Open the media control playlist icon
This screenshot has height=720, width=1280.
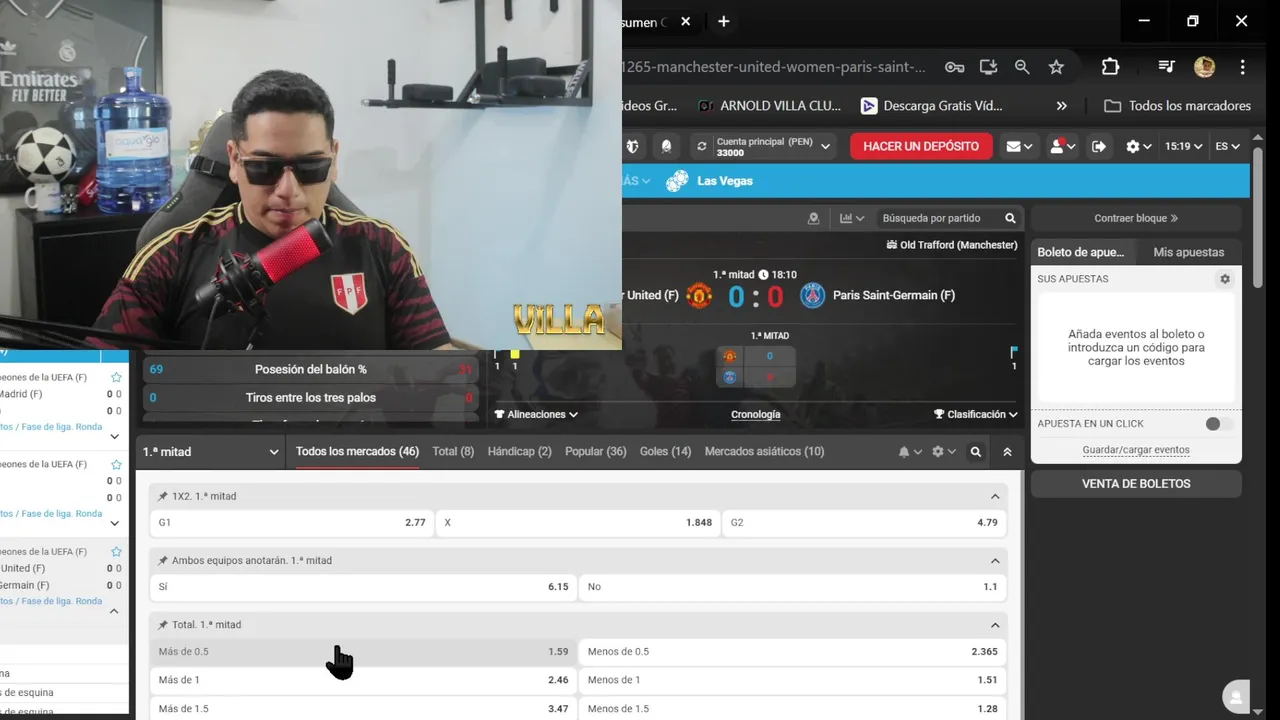[1166, 67]
